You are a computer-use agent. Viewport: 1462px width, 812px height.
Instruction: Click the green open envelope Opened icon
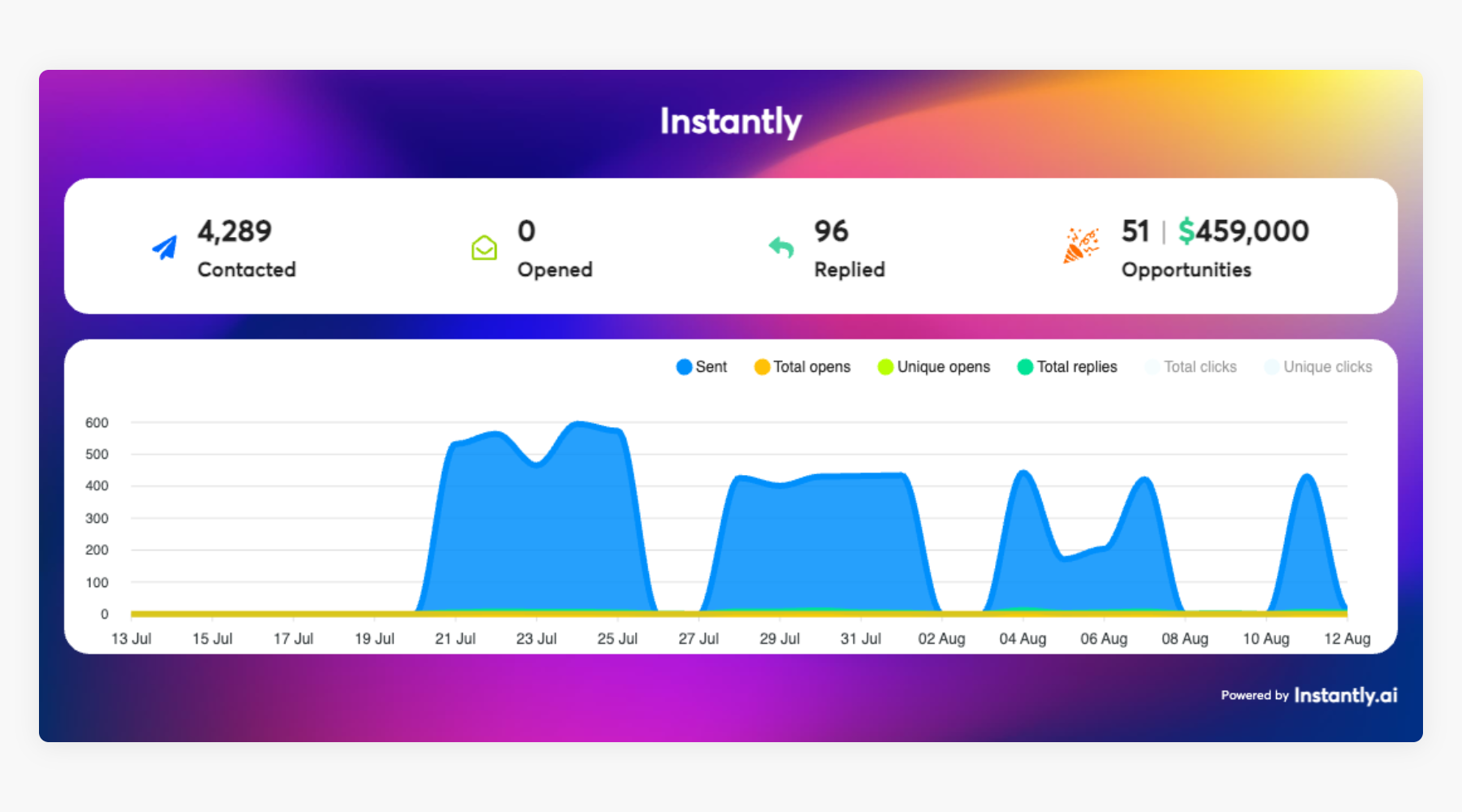(x=484, y=247)
